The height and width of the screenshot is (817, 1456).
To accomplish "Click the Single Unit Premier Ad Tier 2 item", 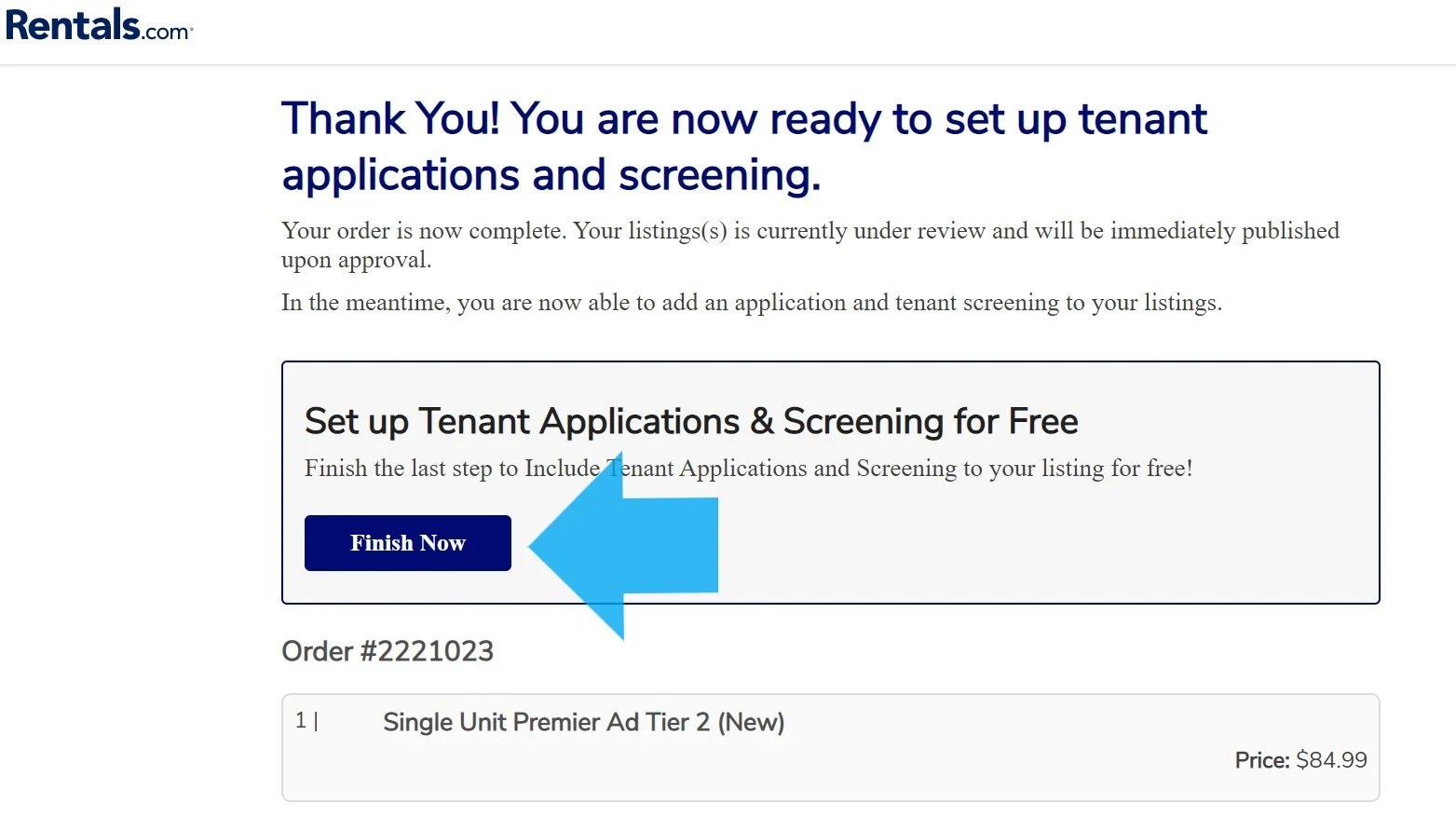I will (x=584, y=721).
